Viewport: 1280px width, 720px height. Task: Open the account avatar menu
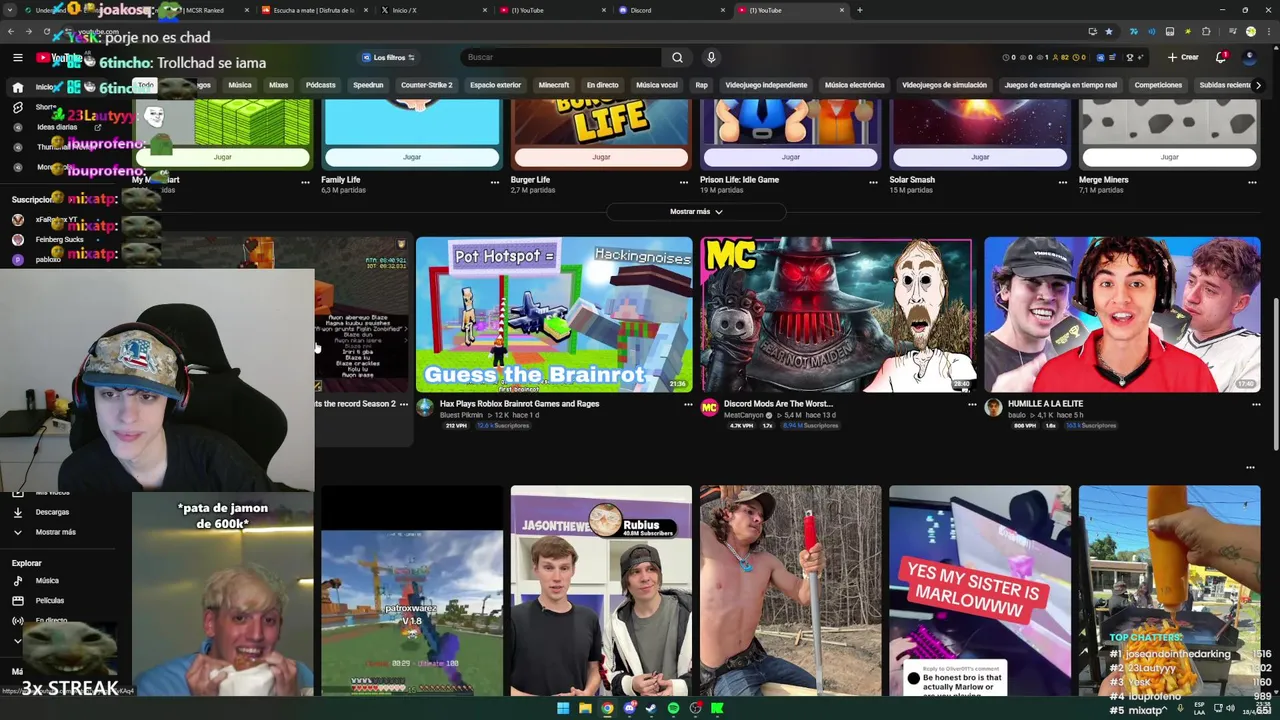pyautogui.click(x=1250, y=57)
